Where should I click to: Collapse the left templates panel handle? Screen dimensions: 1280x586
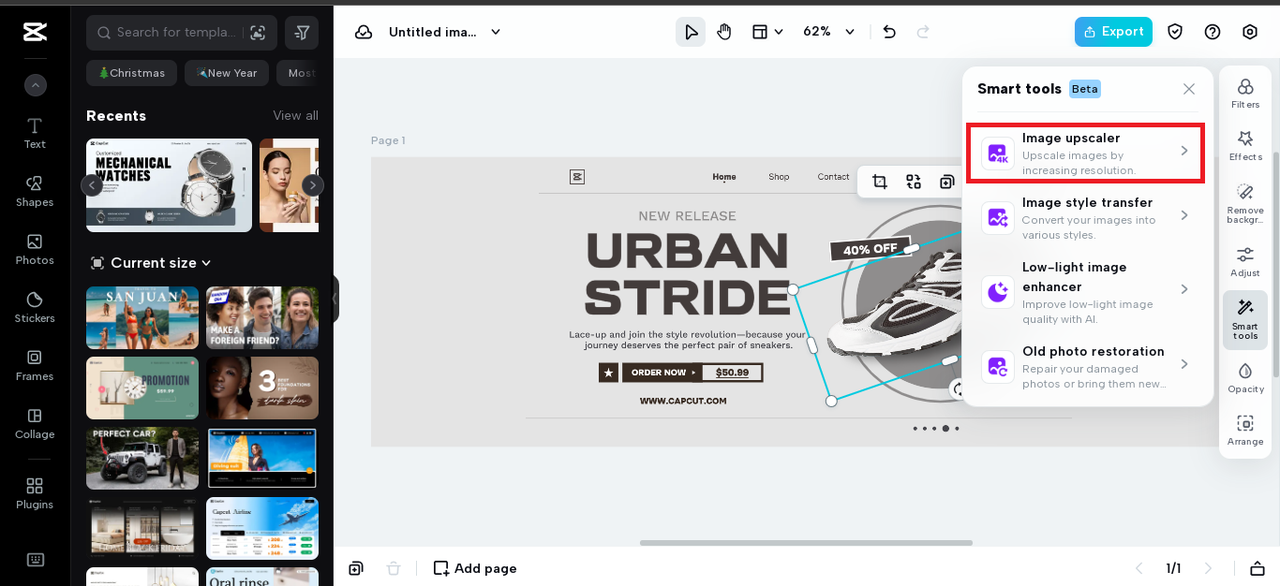[x=336, y=299]
